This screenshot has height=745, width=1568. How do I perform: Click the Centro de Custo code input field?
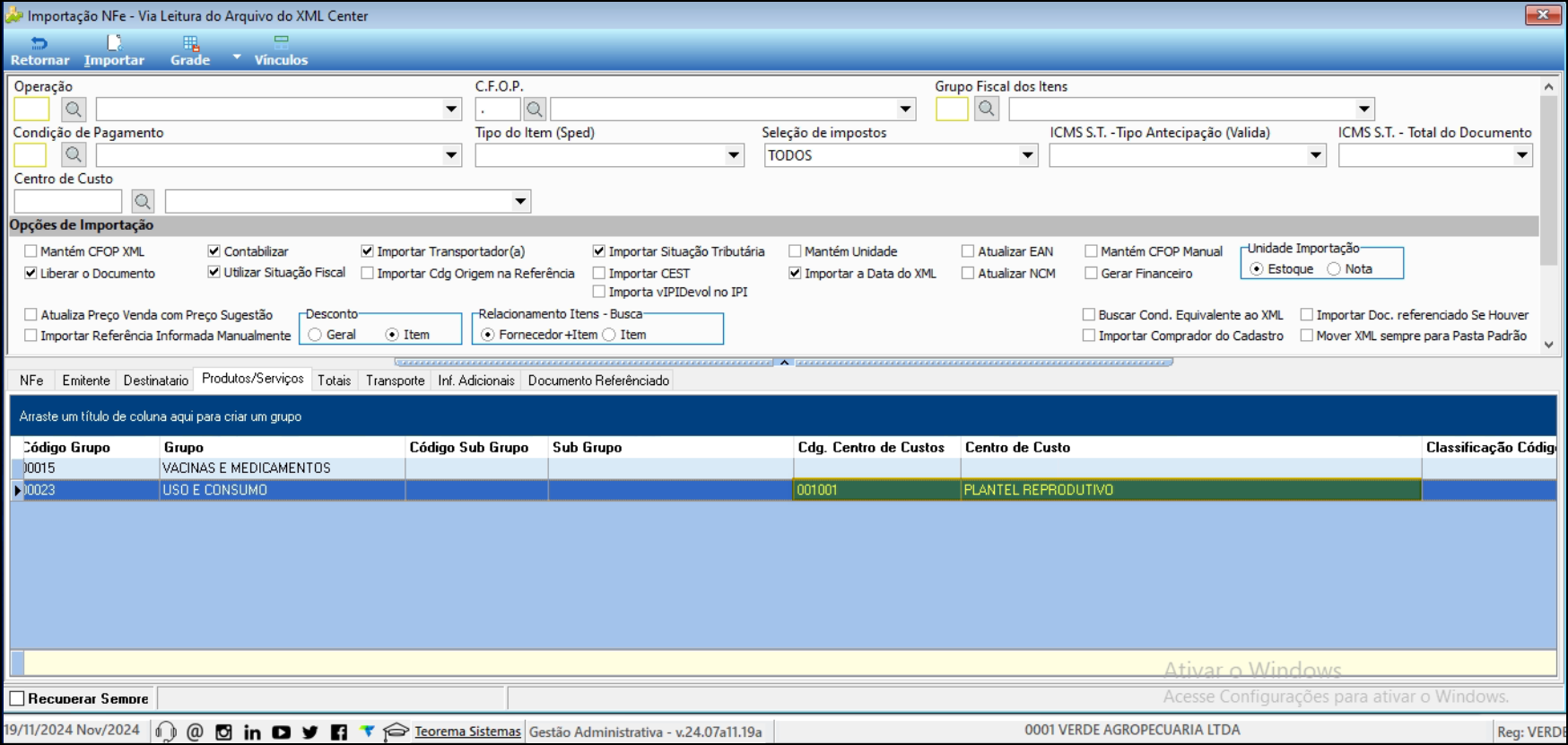(67, 201)
